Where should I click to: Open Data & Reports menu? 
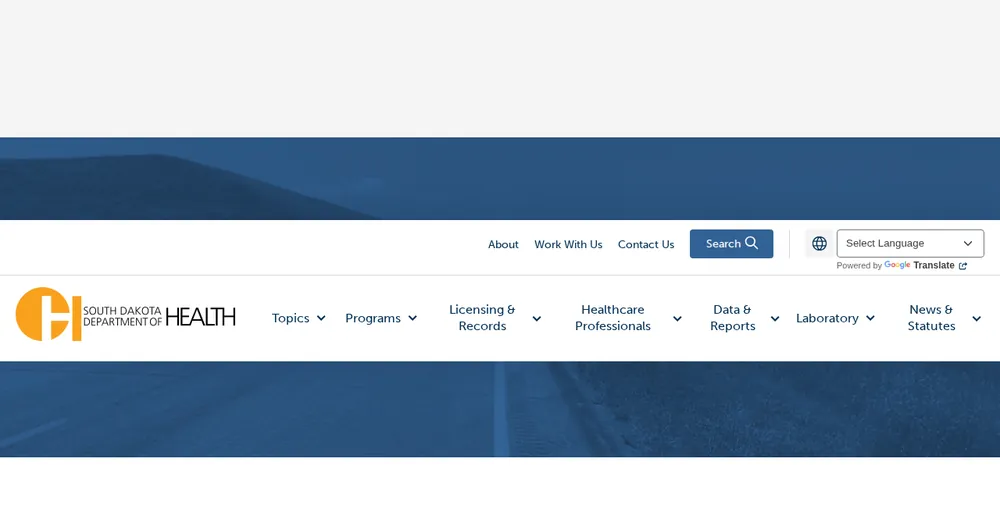pyautogui.click(x=733, y=318)
